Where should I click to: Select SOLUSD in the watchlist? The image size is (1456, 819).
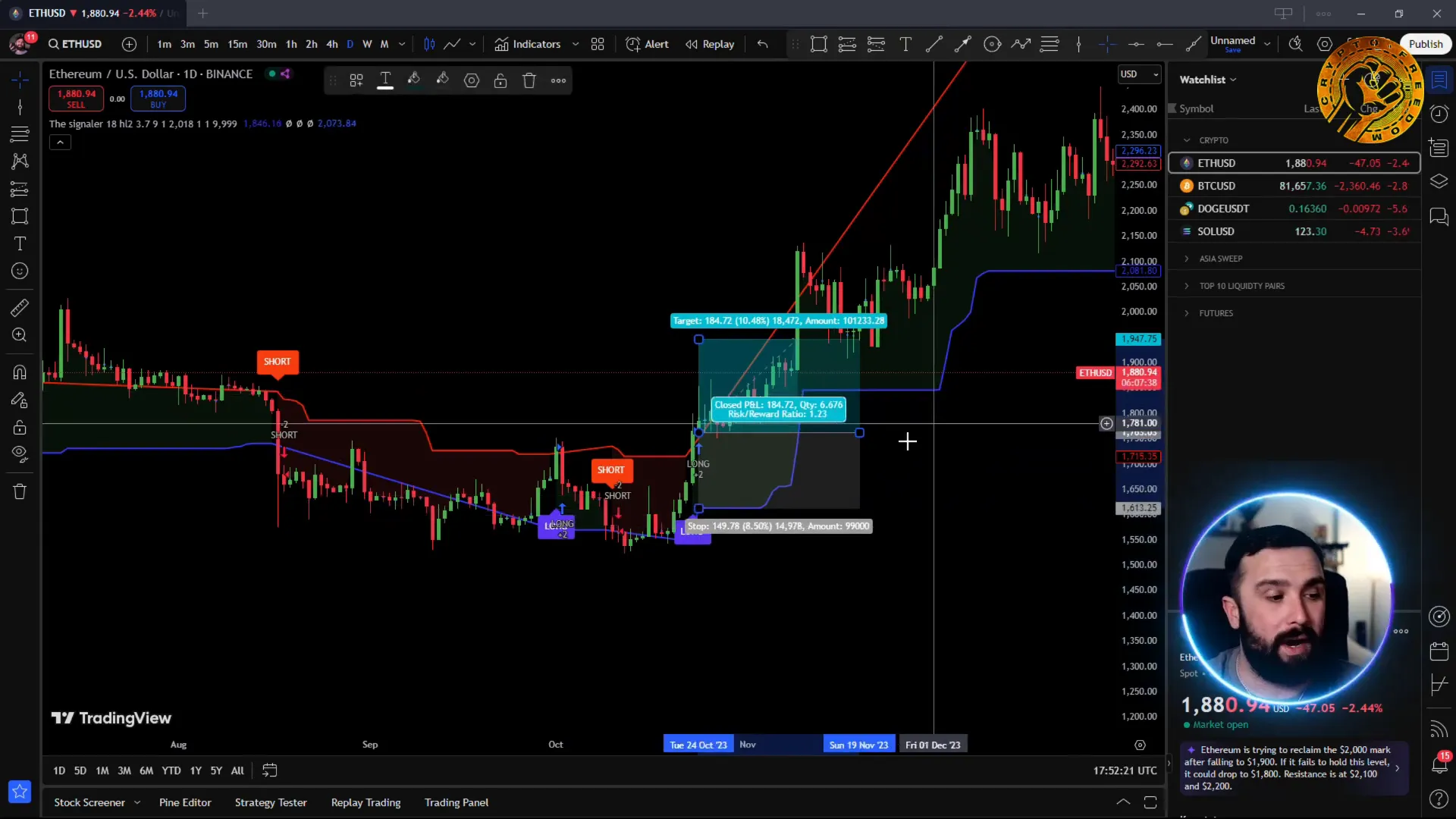[x=1294, y=231]
